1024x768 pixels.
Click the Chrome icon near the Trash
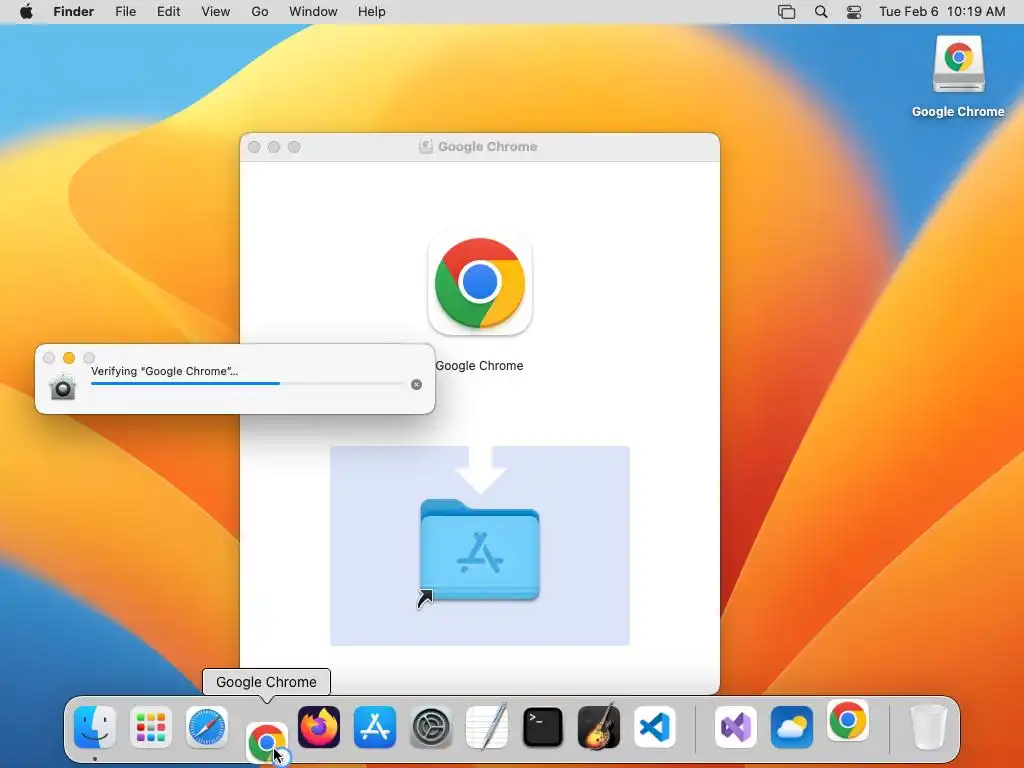point(848,720)
